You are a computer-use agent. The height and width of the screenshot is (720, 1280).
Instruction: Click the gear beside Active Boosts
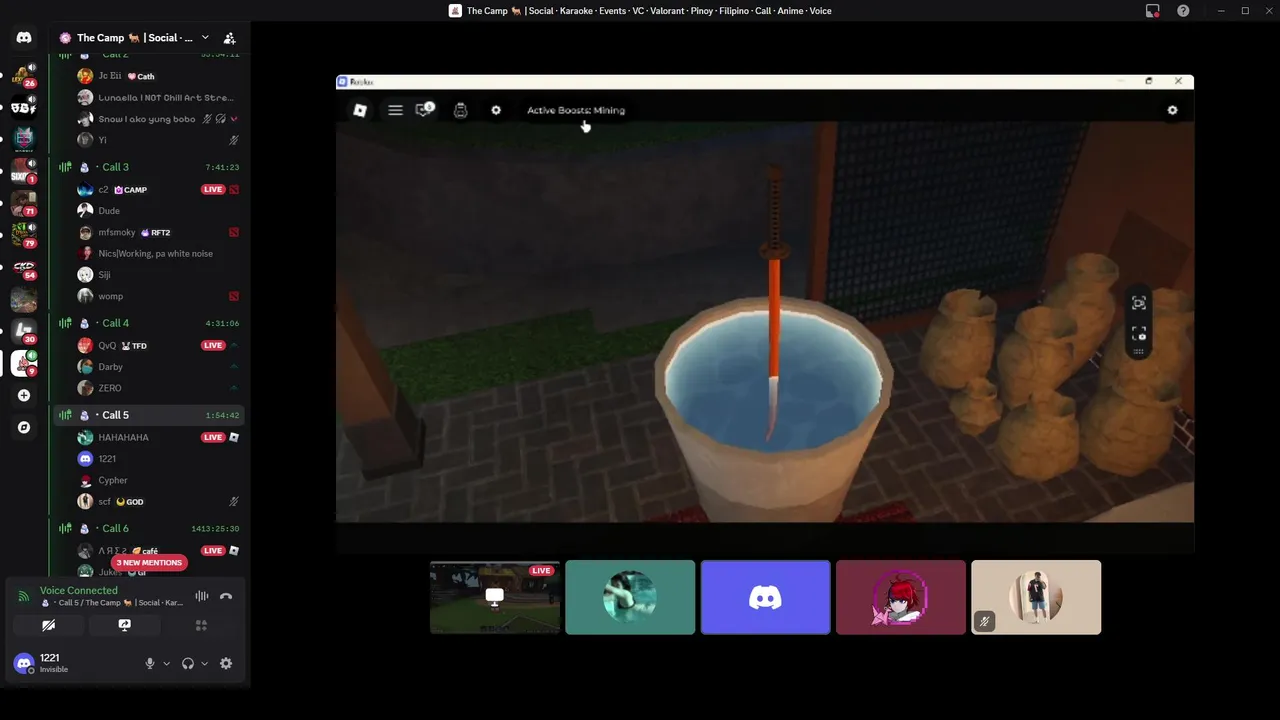click(496, 110)
